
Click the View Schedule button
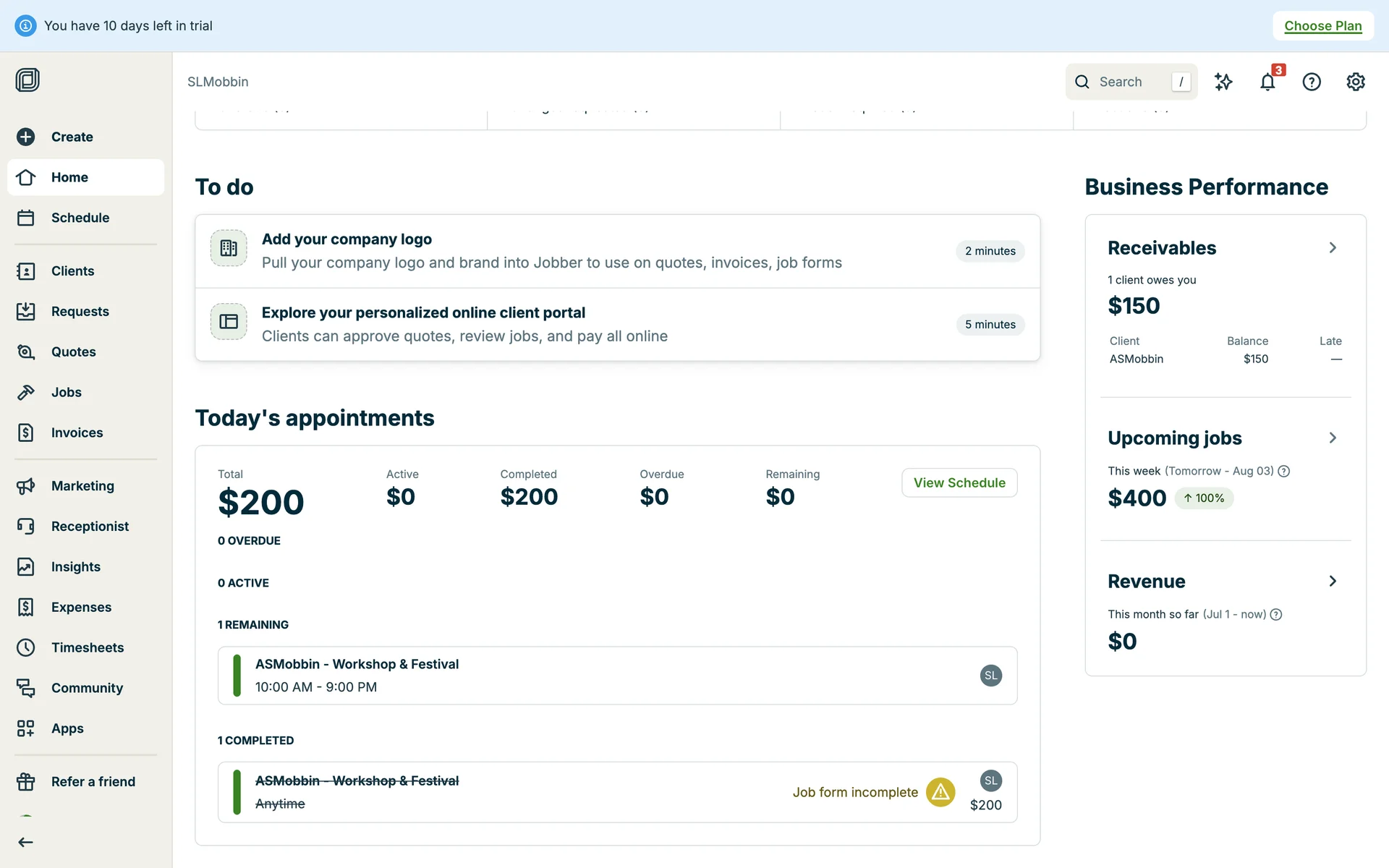point(959,482)
